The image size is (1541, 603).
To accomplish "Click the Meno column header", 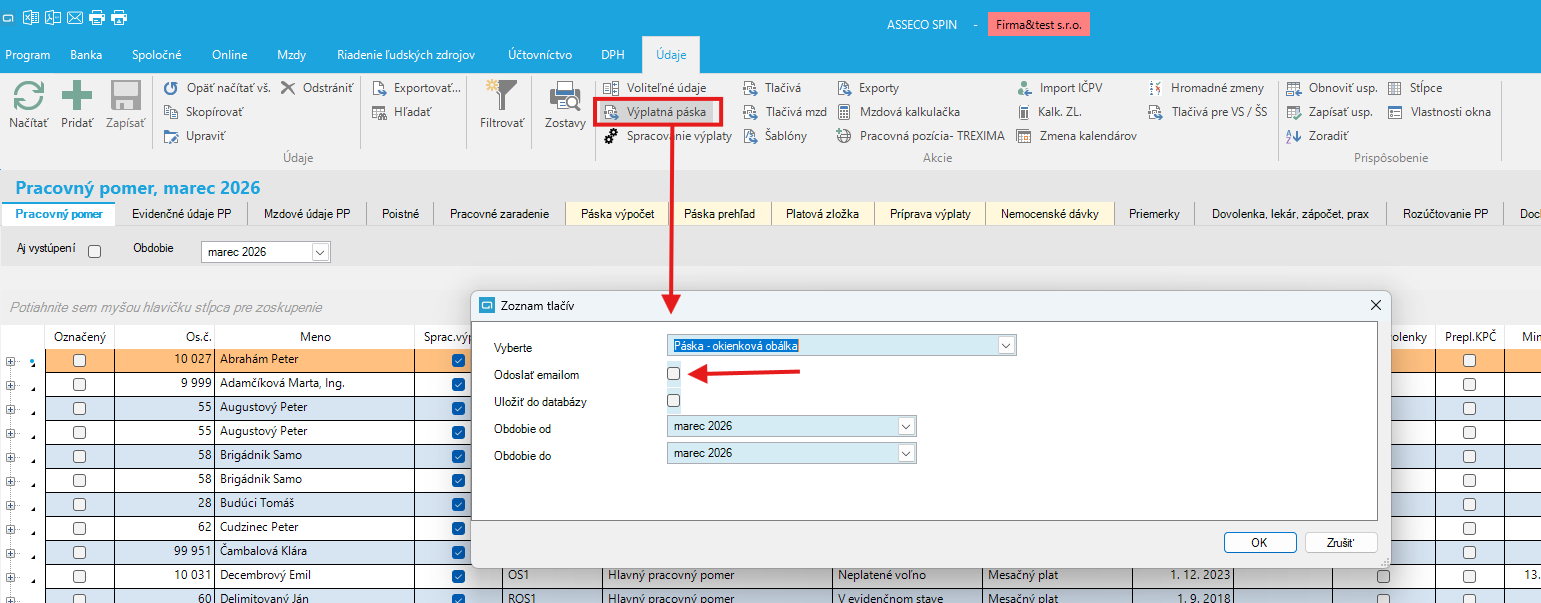I will click(x=315, y=338).
